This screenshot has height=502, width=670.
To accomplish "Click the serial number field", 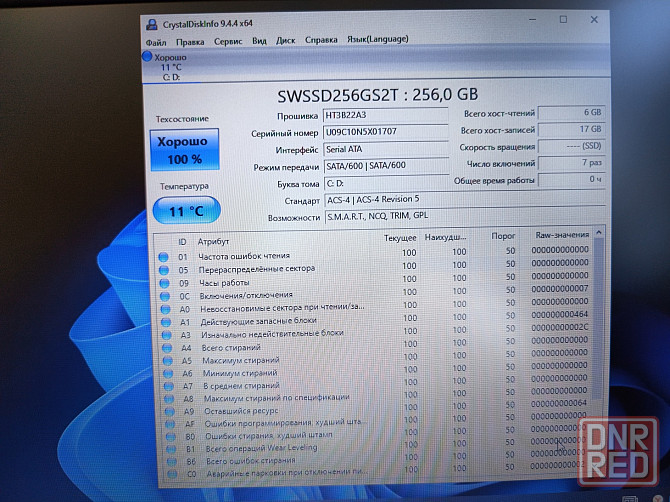I will tap(386, 132).
